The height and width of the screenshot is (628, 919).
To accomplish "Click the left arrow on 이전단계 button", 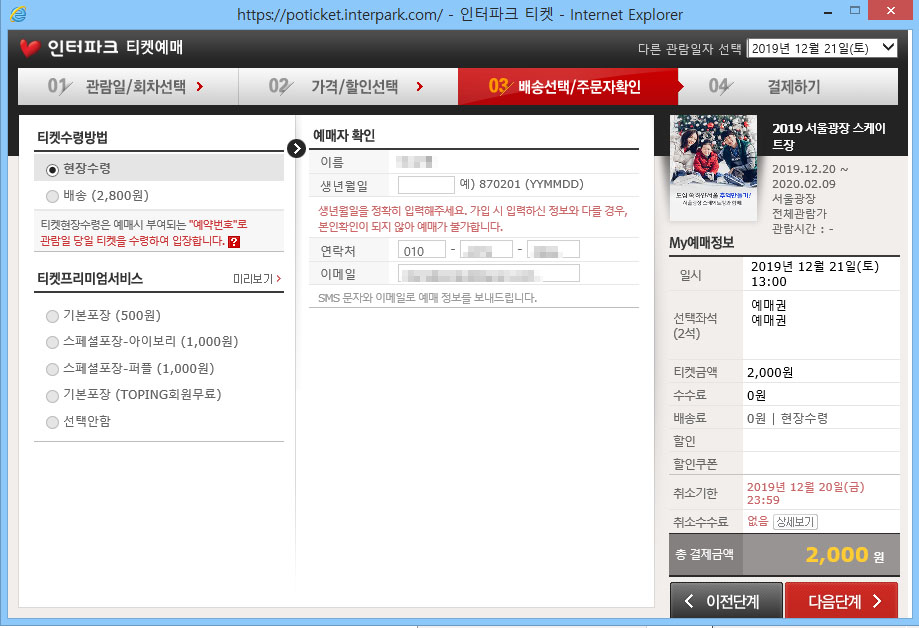I will click(x=689, y=601).
